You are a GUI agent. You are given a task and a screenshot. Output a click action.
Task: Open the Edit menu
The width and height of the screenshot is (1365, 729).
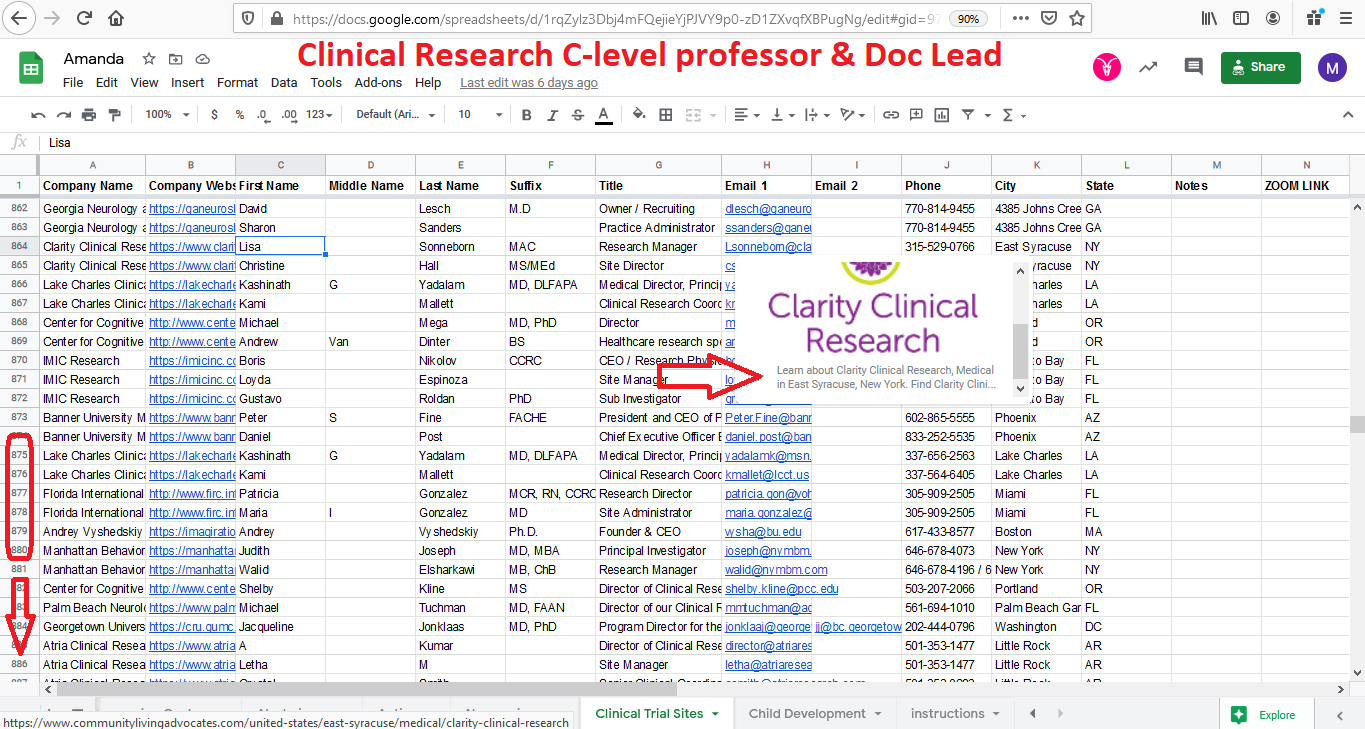click(107, 83)
